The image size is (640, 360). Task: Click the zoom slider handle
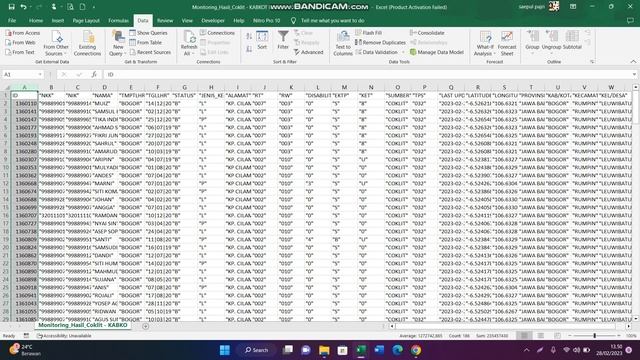tap(594, 336)
